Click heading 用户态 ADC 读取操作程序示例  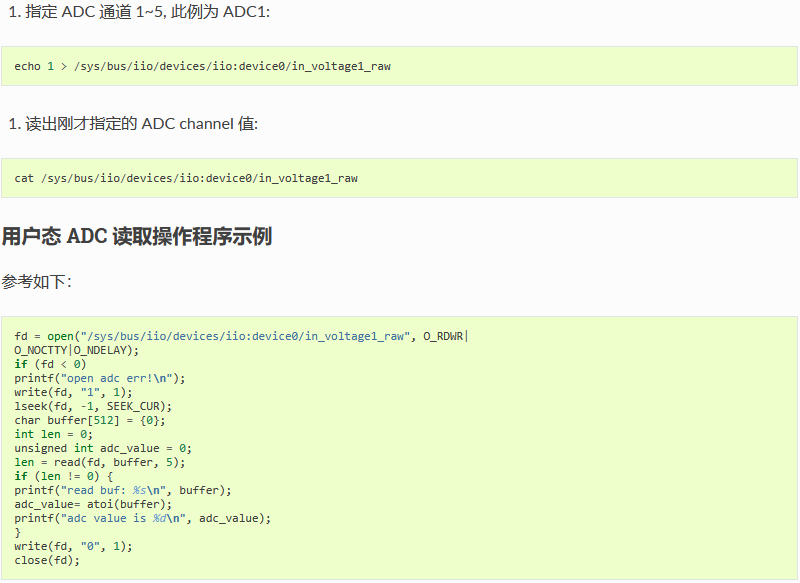pos(137,236)
